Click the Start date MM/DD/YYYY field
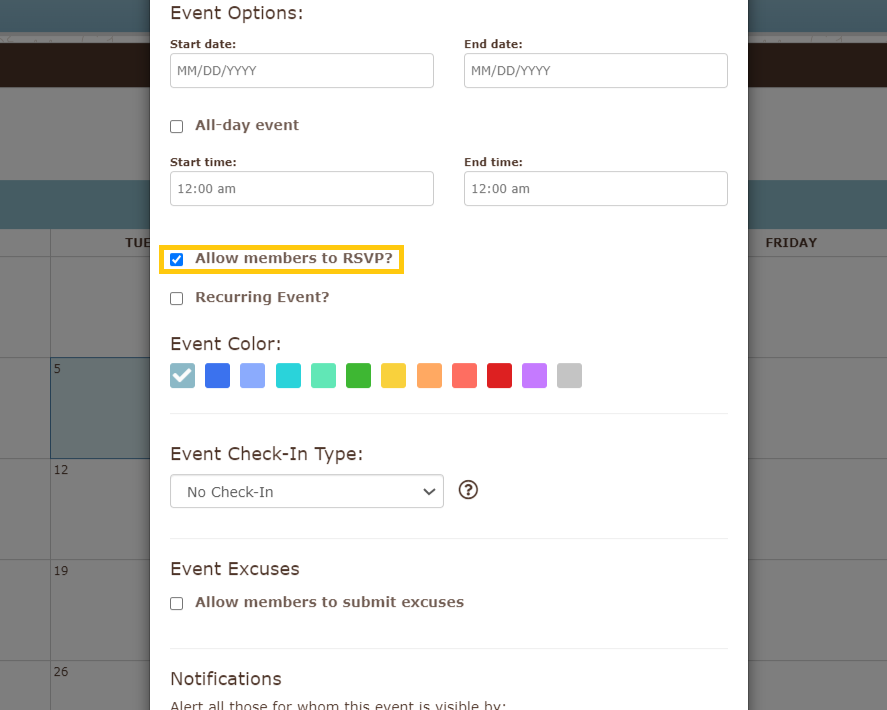 301,70
